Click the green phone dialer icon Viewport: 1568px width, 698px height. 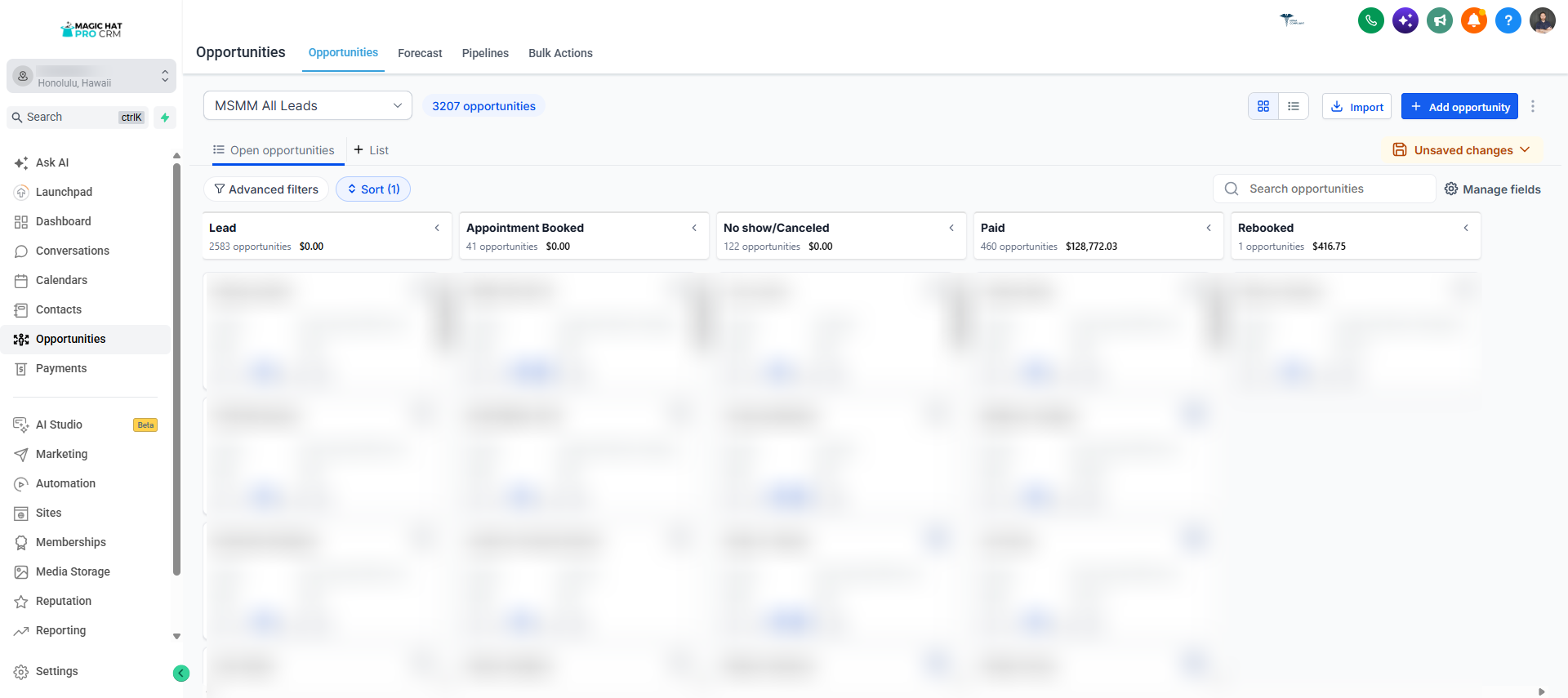1371,20
